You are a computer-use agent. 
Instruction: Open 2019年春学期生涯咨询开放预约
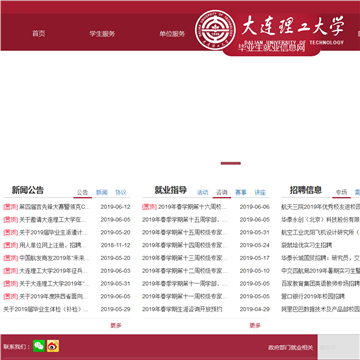pos(182,309)
